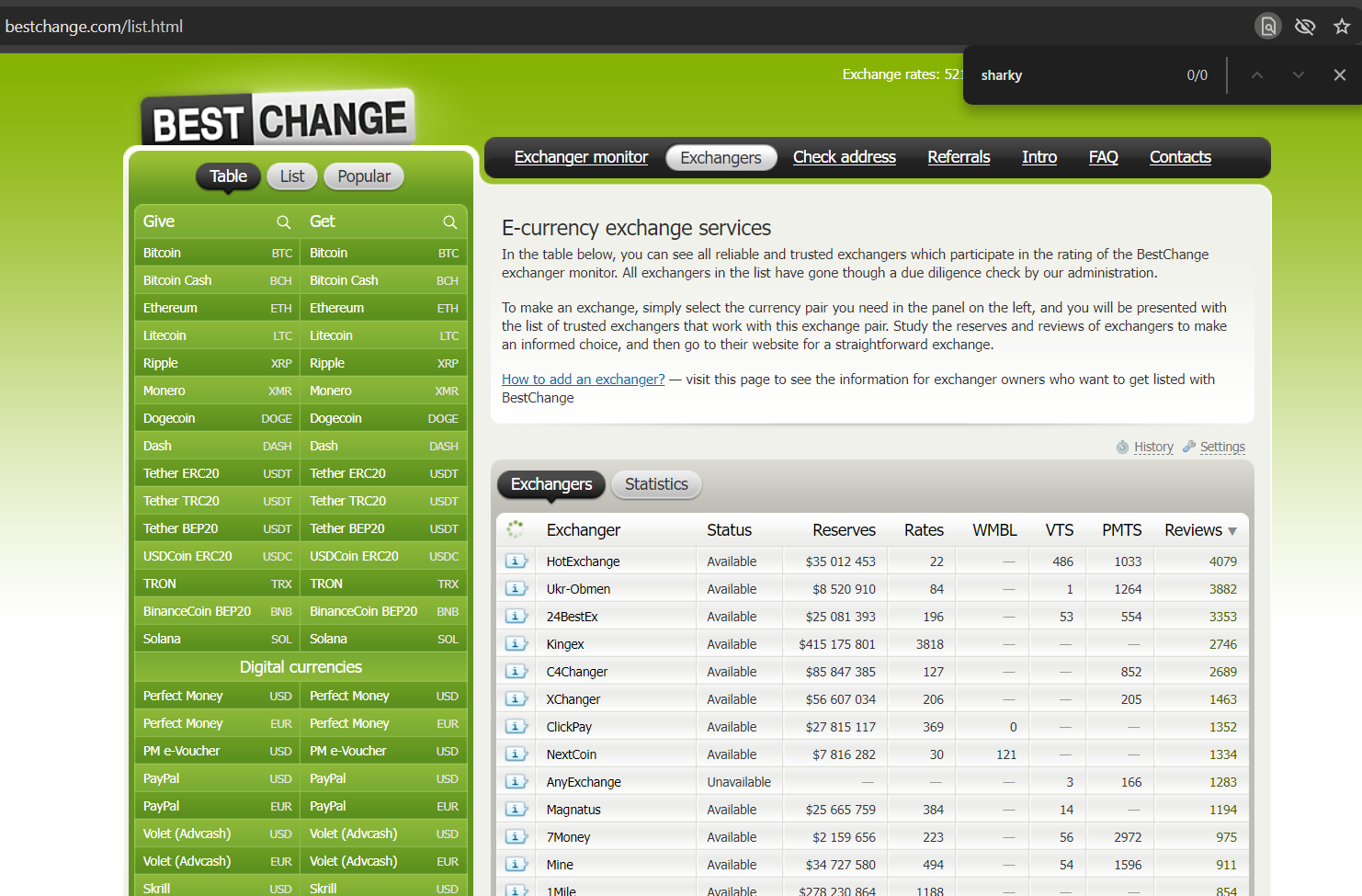Open info icon for ClickPay row

point(516,726)
